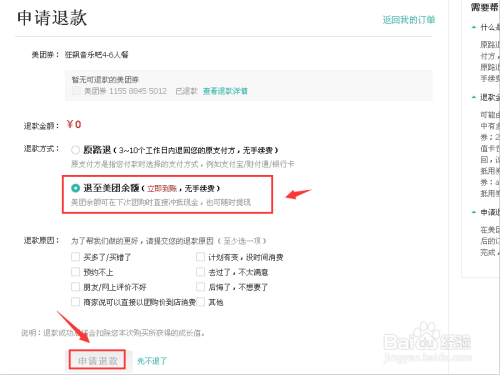The height and width of the screenshot is (375, 500).
Task: Check the 预约不上 reason
Action: pyautogui.click(x=75, y=272)
